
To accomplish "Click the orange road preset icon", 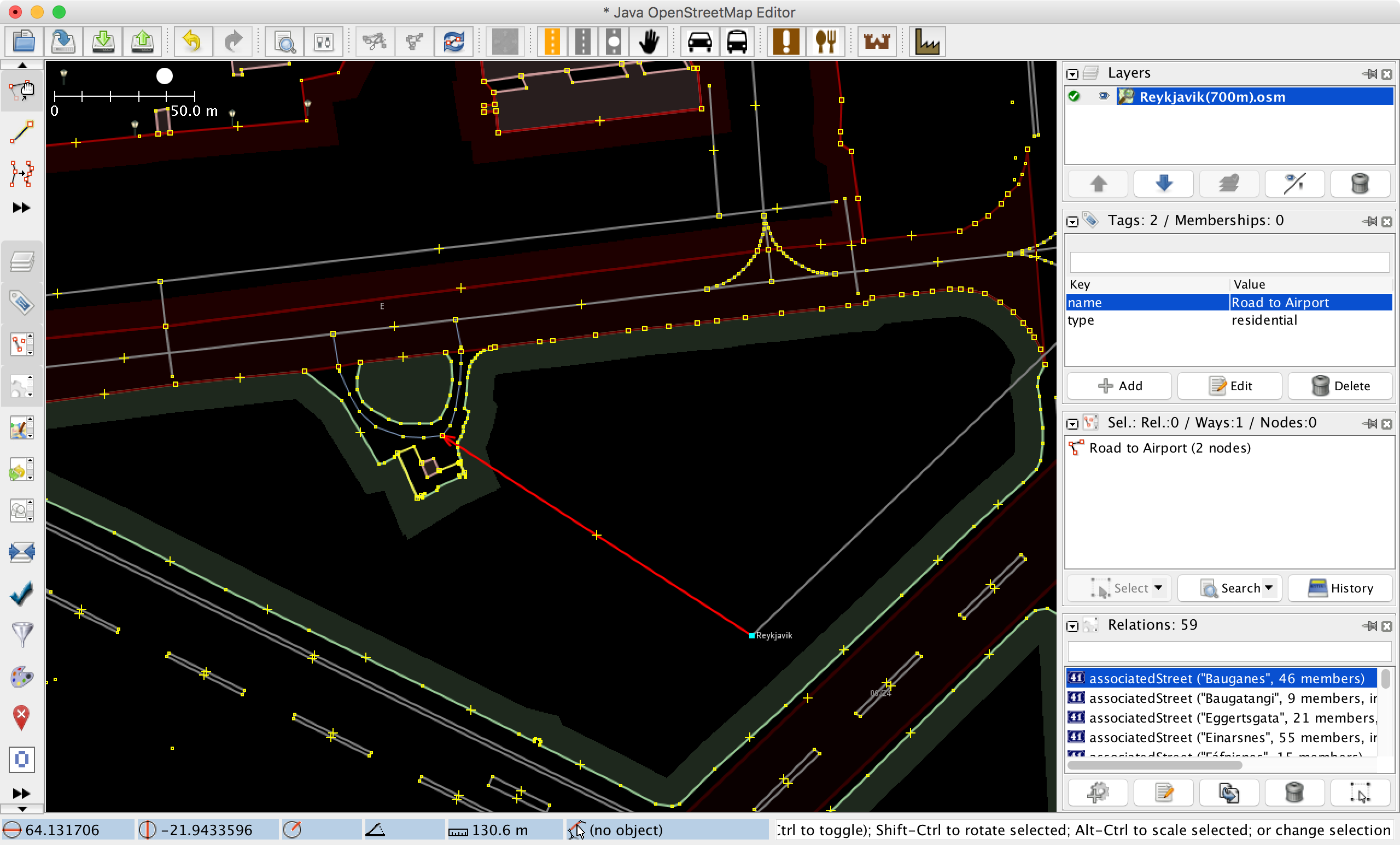I will click(x=552, y=42).
